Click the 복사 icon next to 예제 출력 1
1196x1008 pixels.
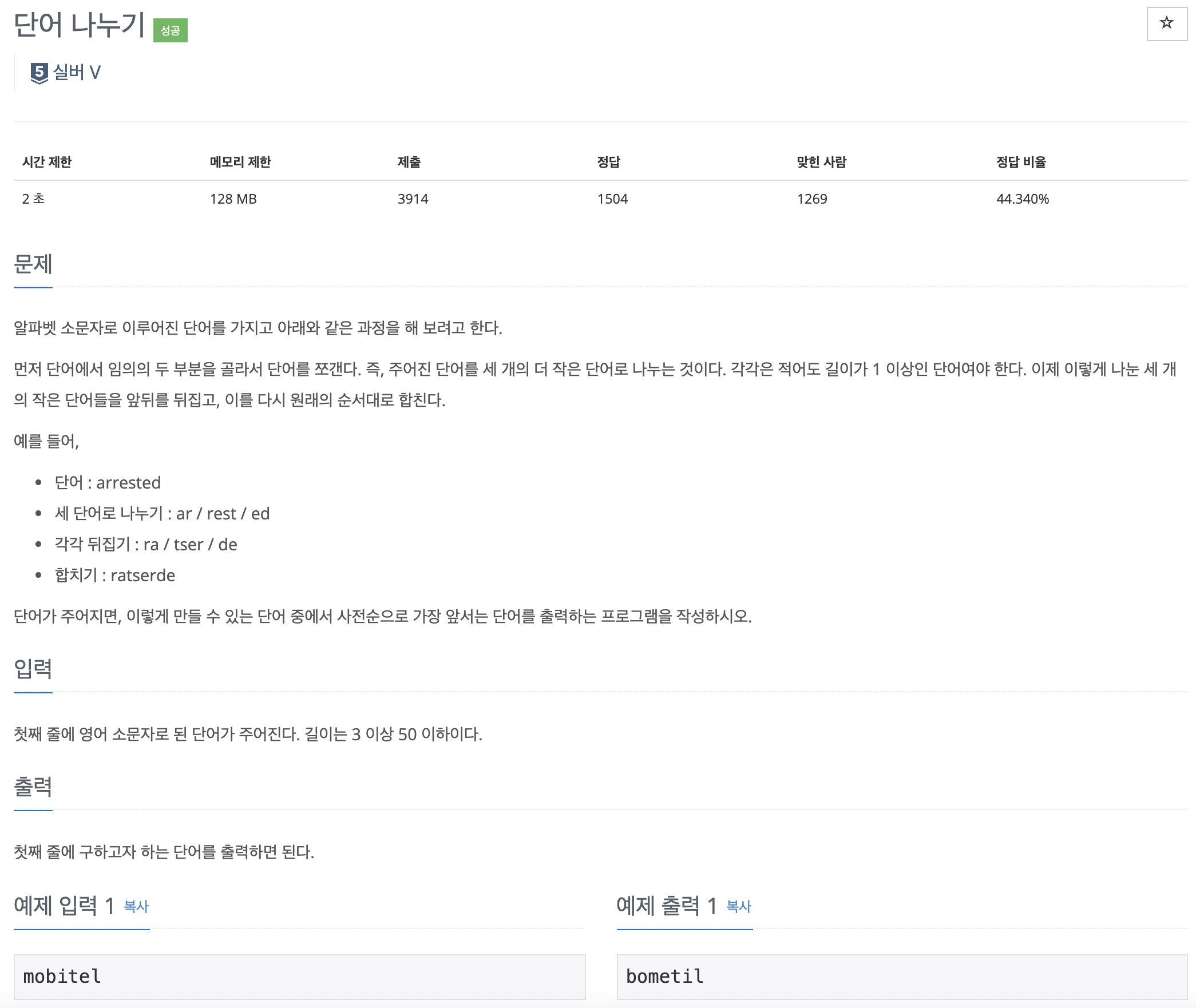pos(738,906)
